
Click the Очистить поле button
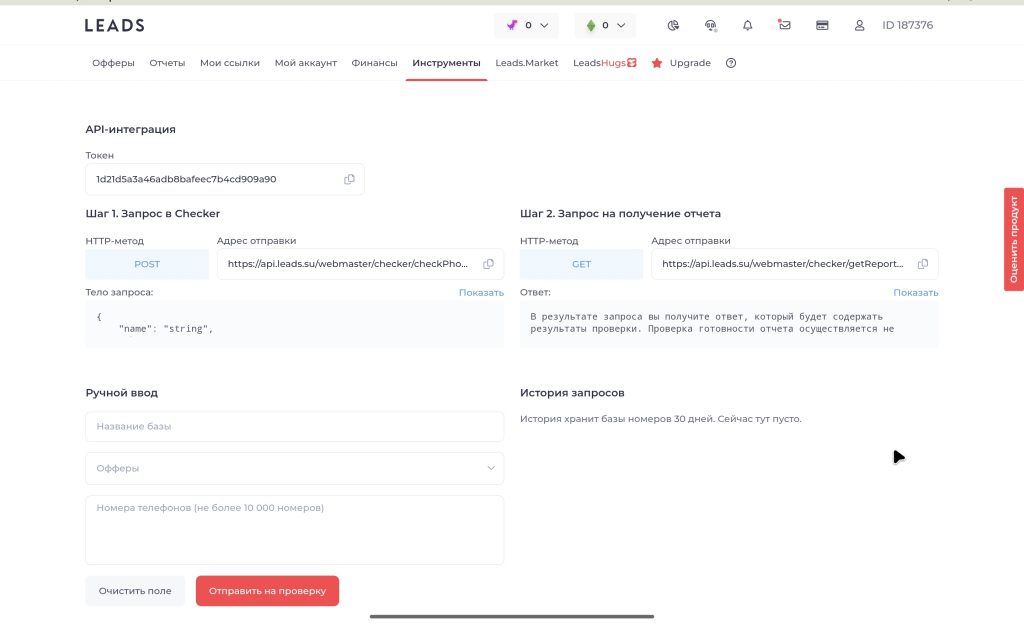tap(135, 591)
